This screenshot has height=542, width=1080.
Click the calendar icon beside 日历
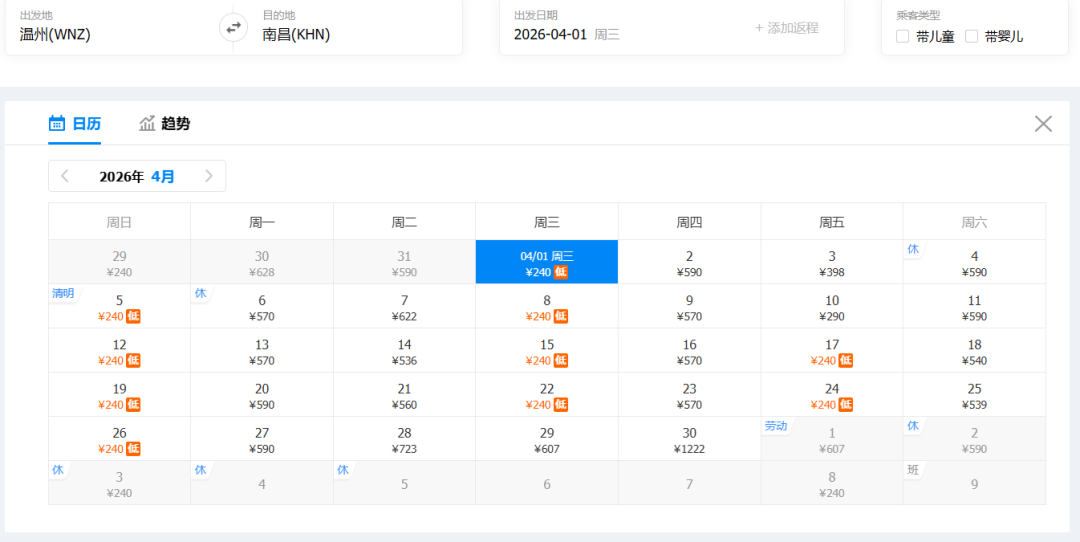coord(57,123)
